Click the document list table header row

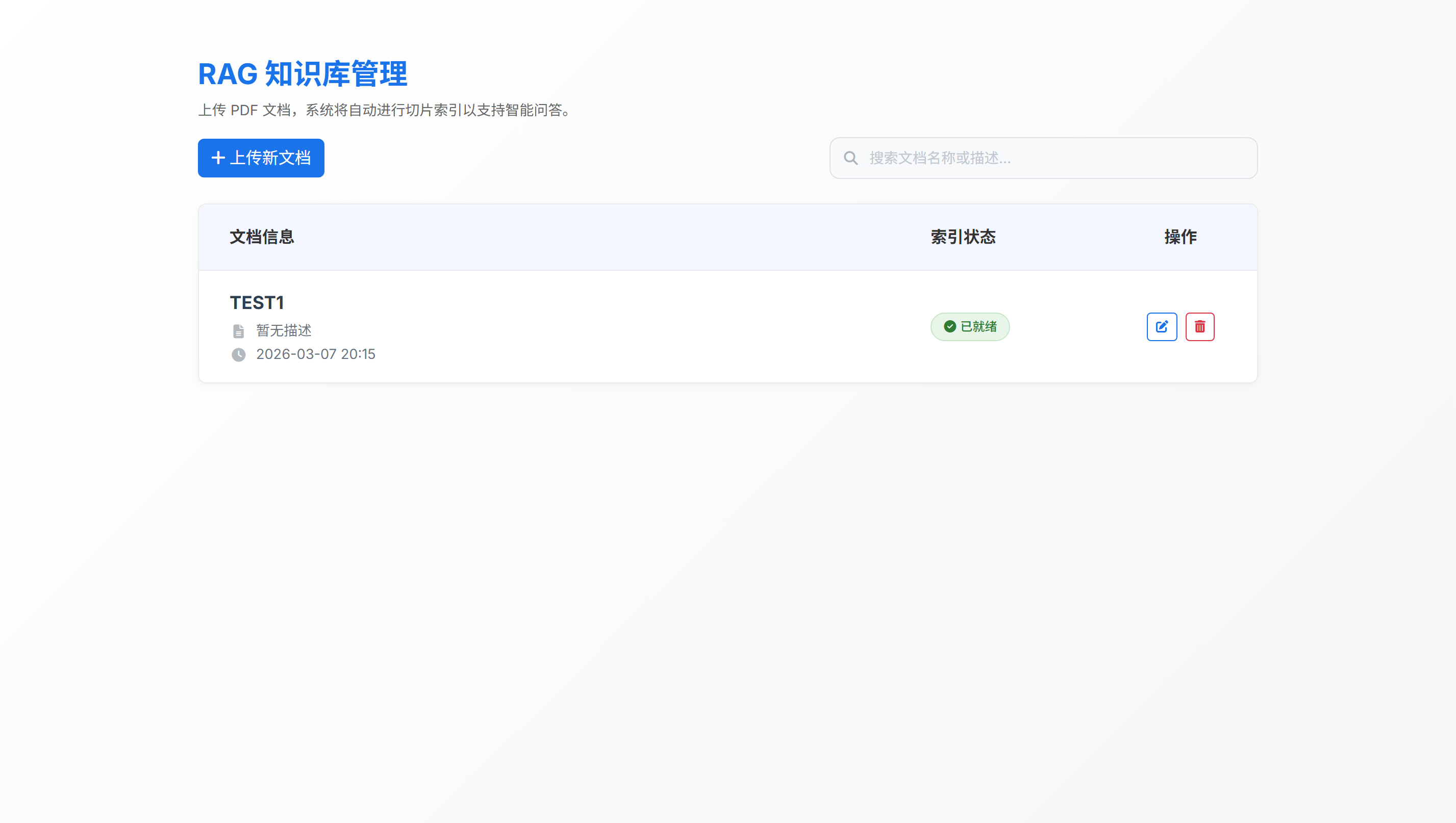729,237
